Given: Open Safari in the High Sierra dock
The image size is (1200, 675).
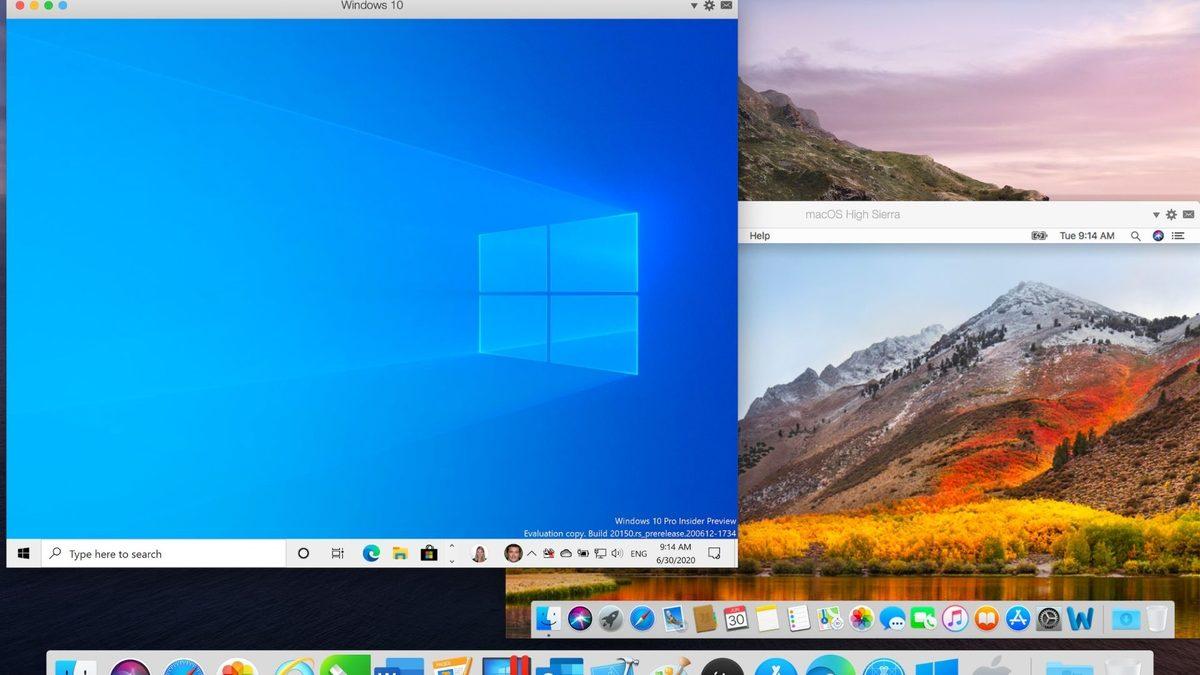Looking at the screenshot, I should click(642, 619).
